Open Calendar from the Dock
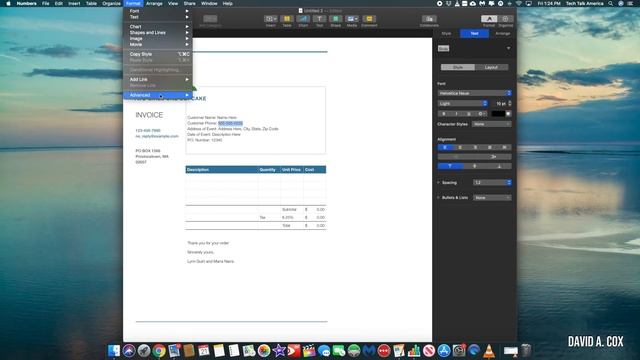Screen dimensions: 640x360 click(204, 351)
